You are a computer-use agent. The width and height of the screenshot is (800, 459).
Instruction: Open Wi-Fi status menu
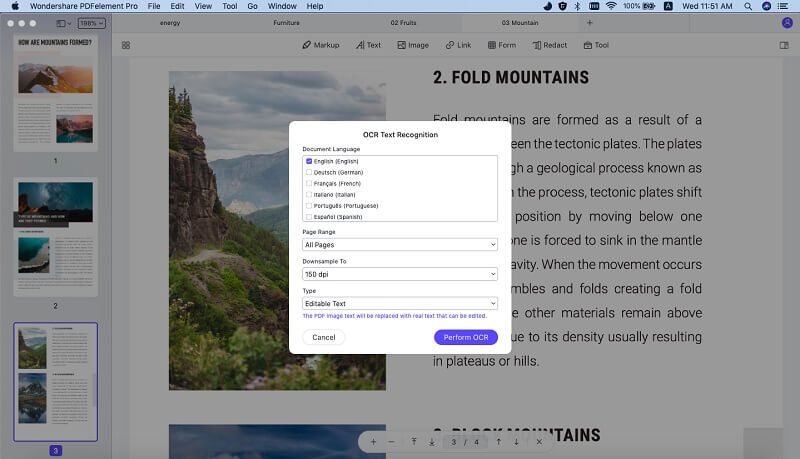(x=611, y=6)
